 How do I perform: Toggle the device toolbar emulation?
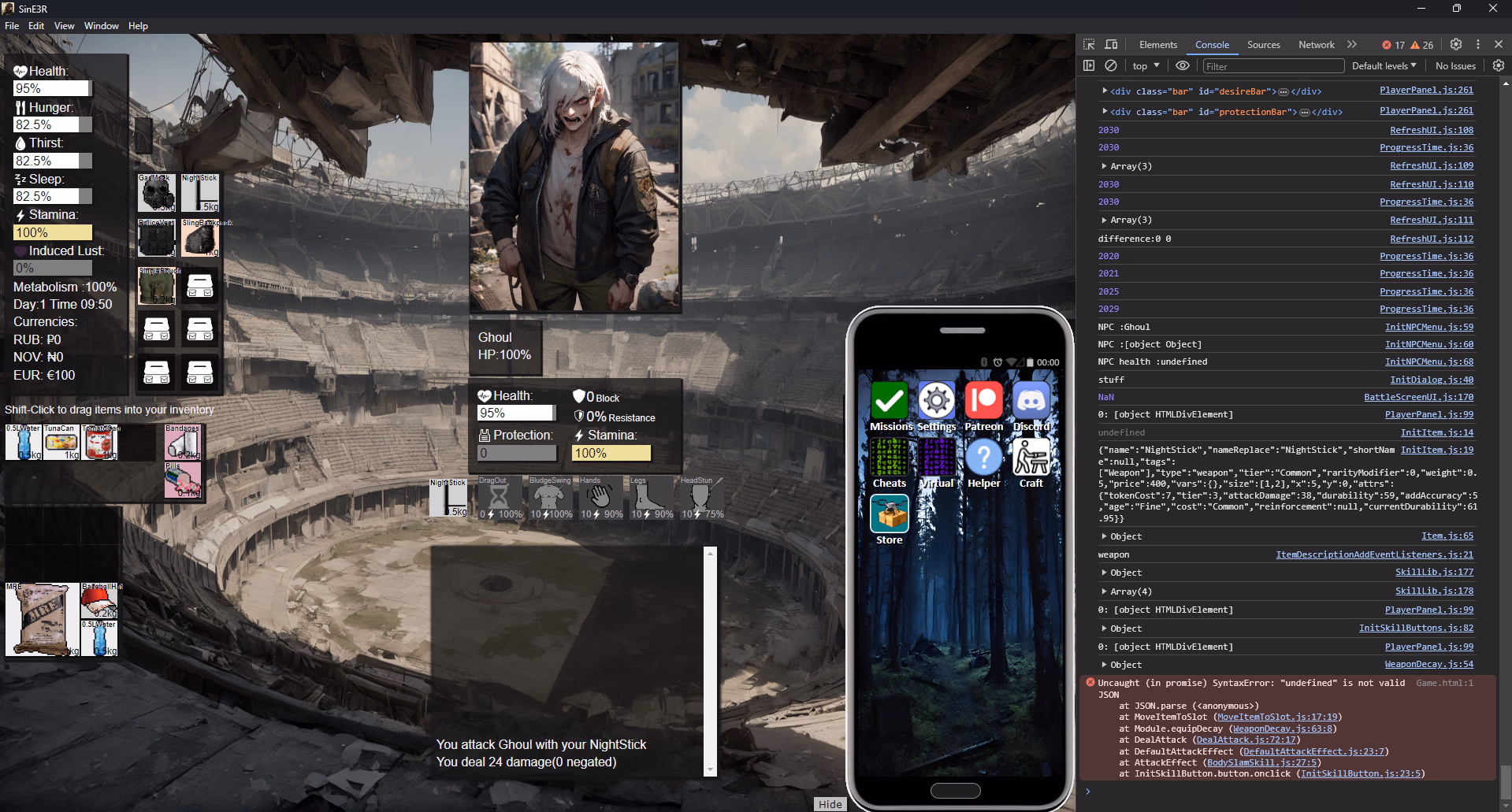[x=1111, y=45]
